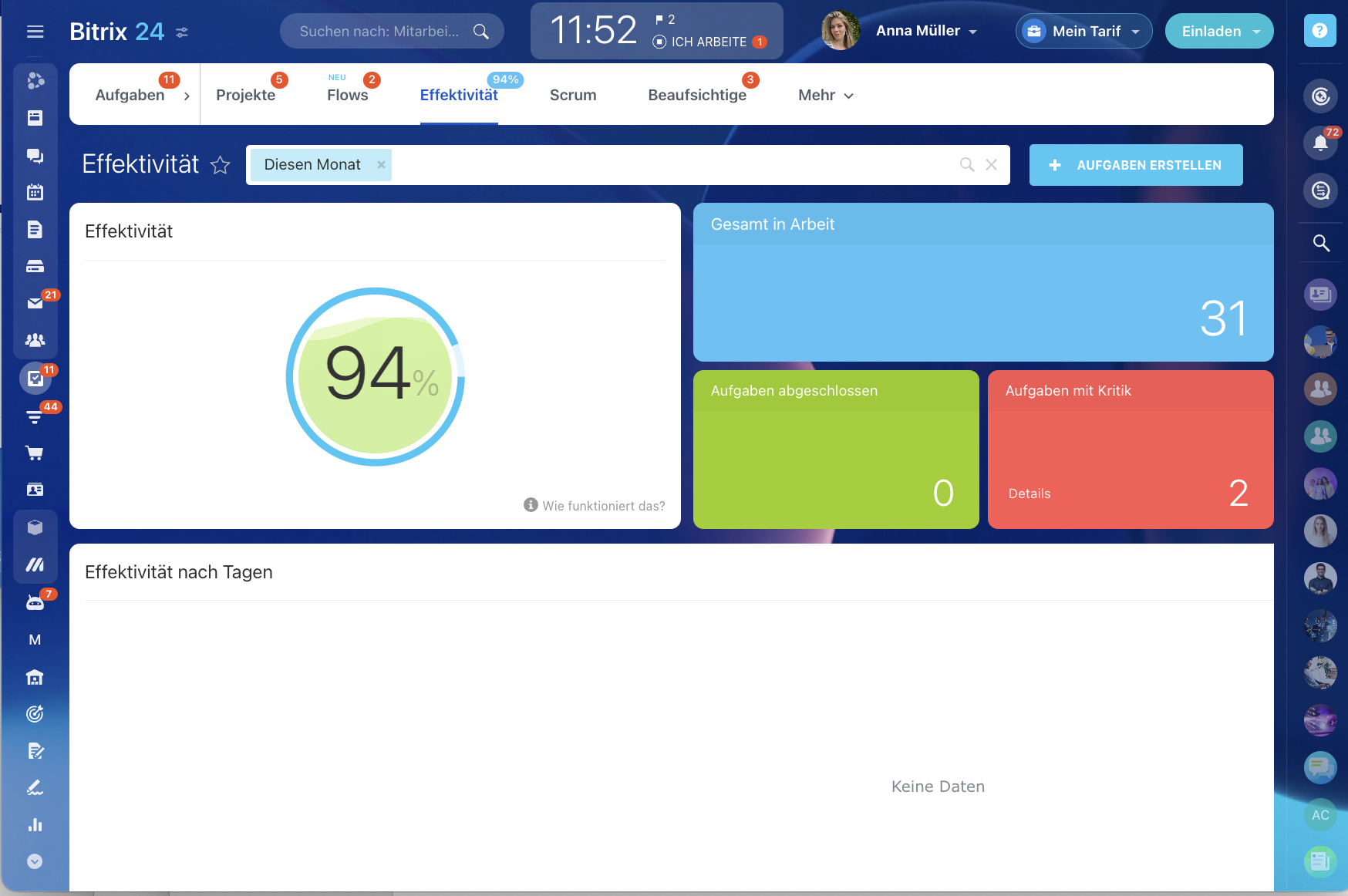Image resolution: width=1348 pixels, height=896 pixels.
Task: Remove the Diesen Monat filter chip
Action: [381, 165]
